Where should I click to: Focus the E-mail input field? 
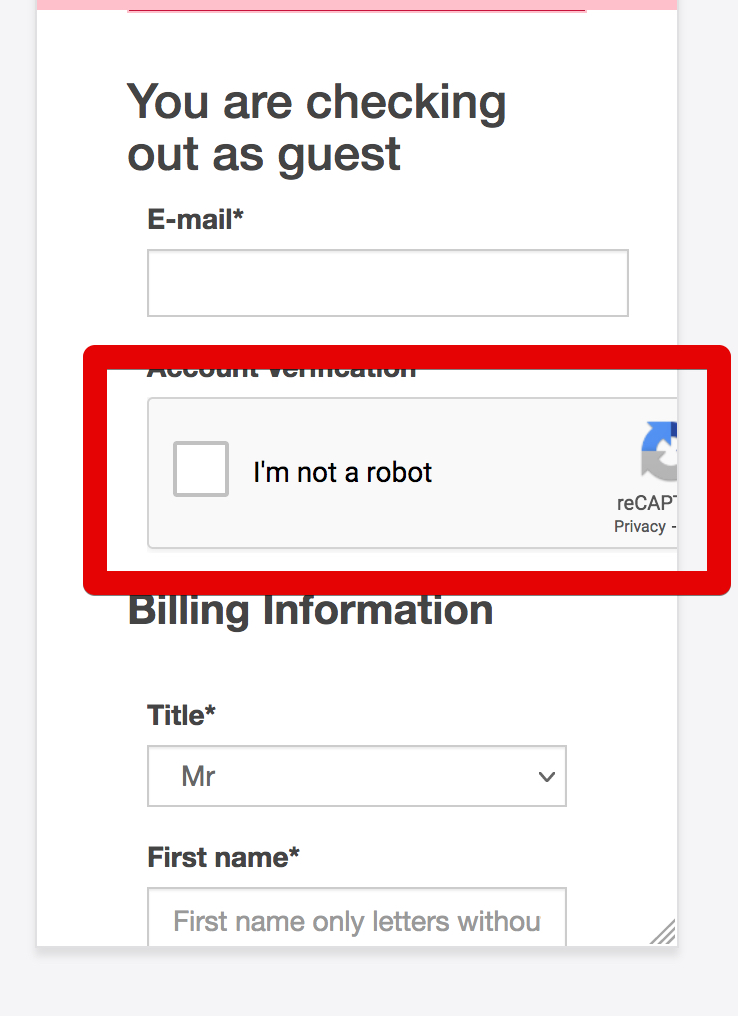pos(387,283)
